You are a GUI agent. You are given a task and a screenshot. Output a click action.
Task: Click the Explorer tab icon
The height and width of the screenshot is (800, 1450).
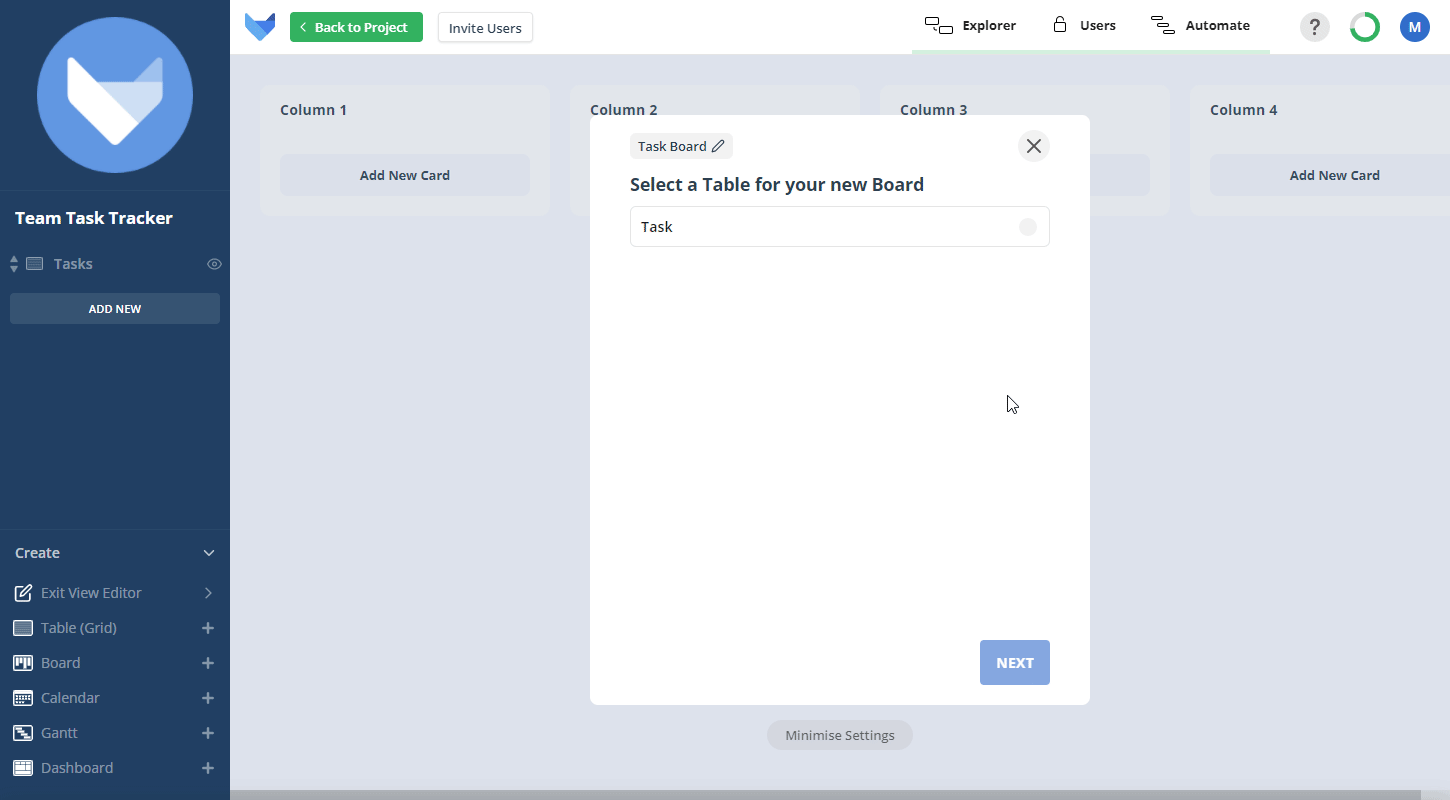(939, 25)
